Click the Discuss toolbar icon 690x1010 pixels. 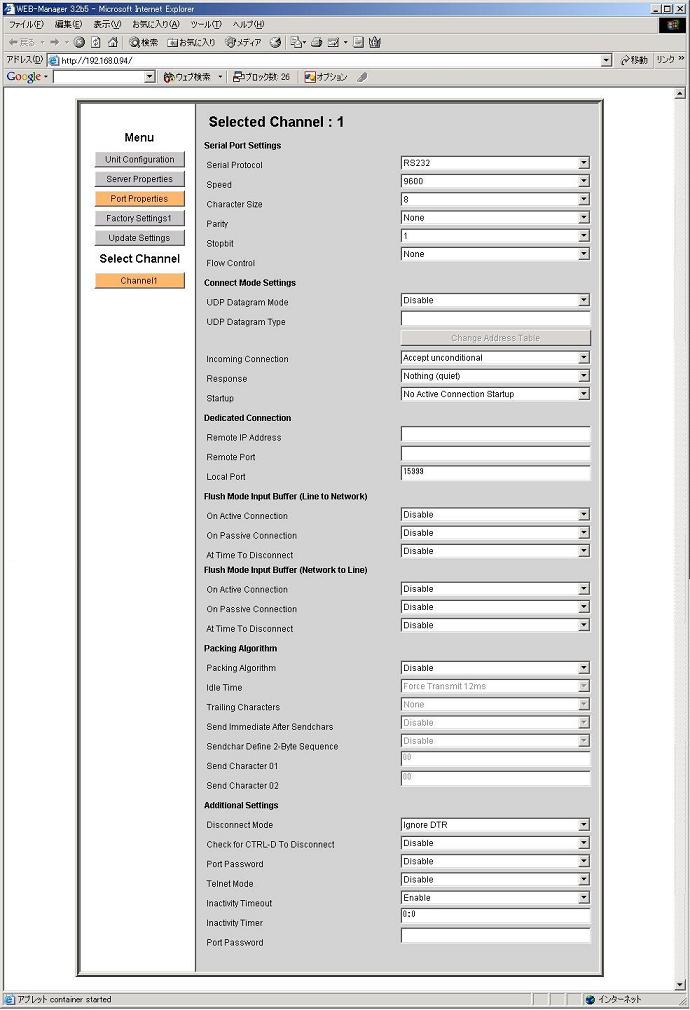(x=359, y=43)
